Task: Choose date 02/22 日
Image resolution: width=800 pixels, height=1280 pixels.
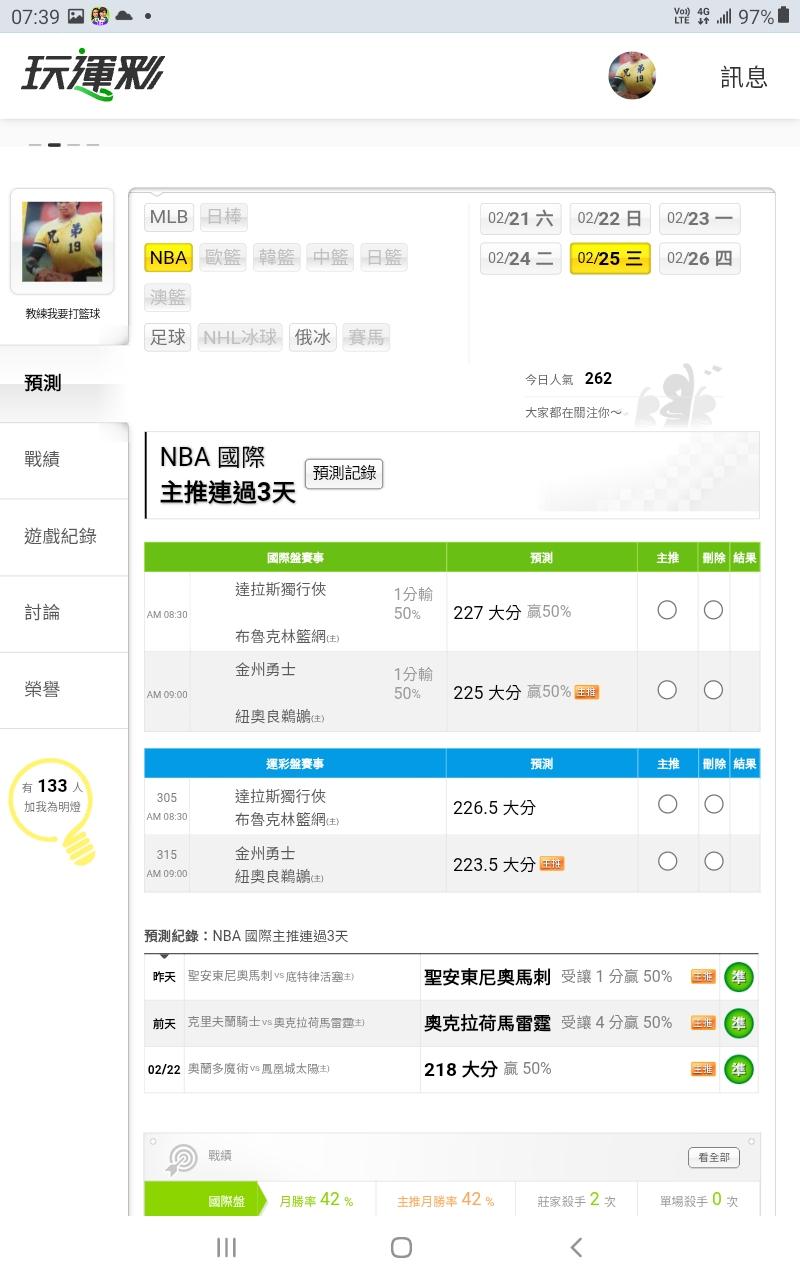Action: (x=610, y=218)
